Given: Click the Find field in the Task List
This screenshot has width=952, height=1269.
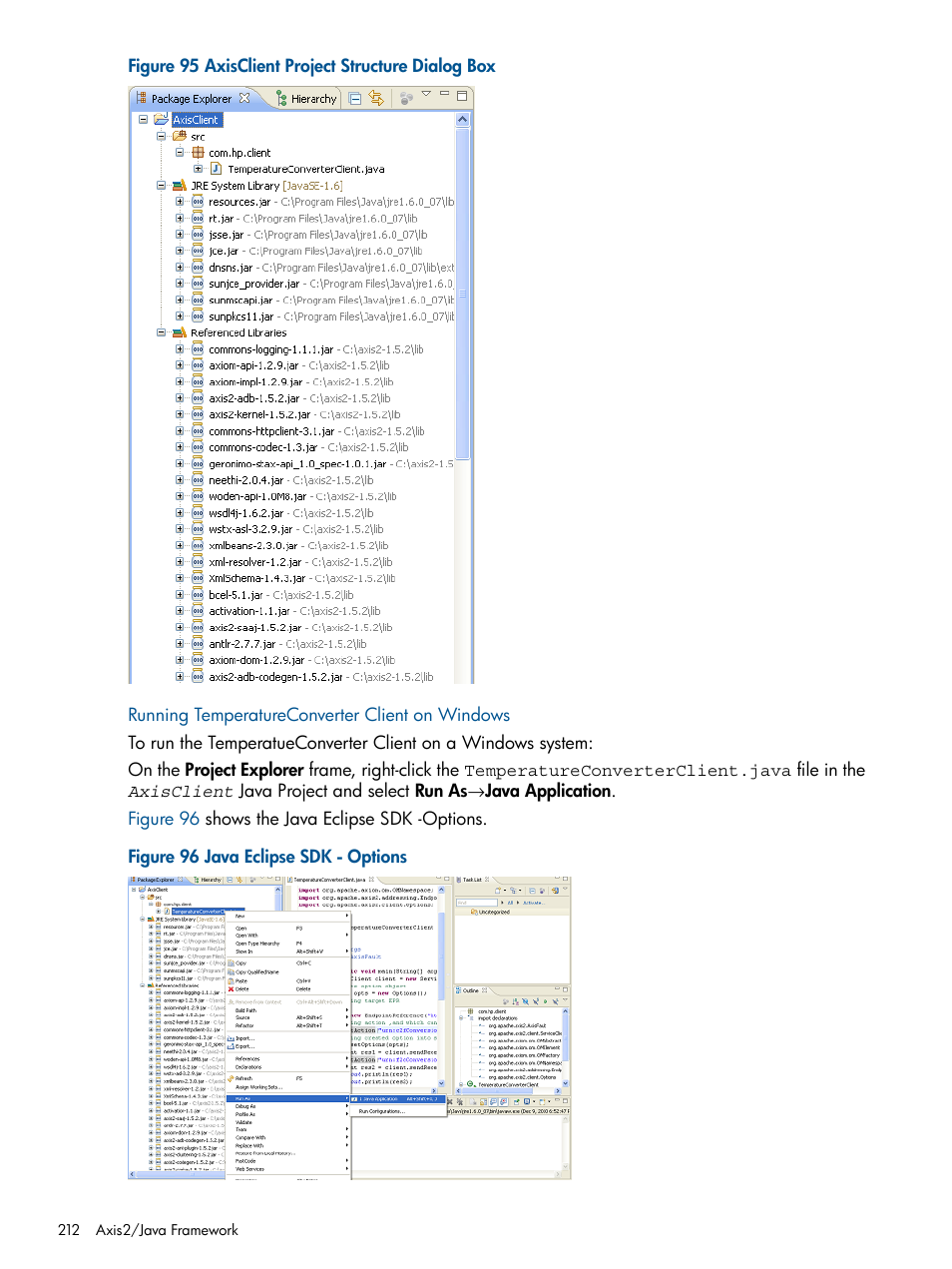Looking at the screenshot, I should (476, 903).
